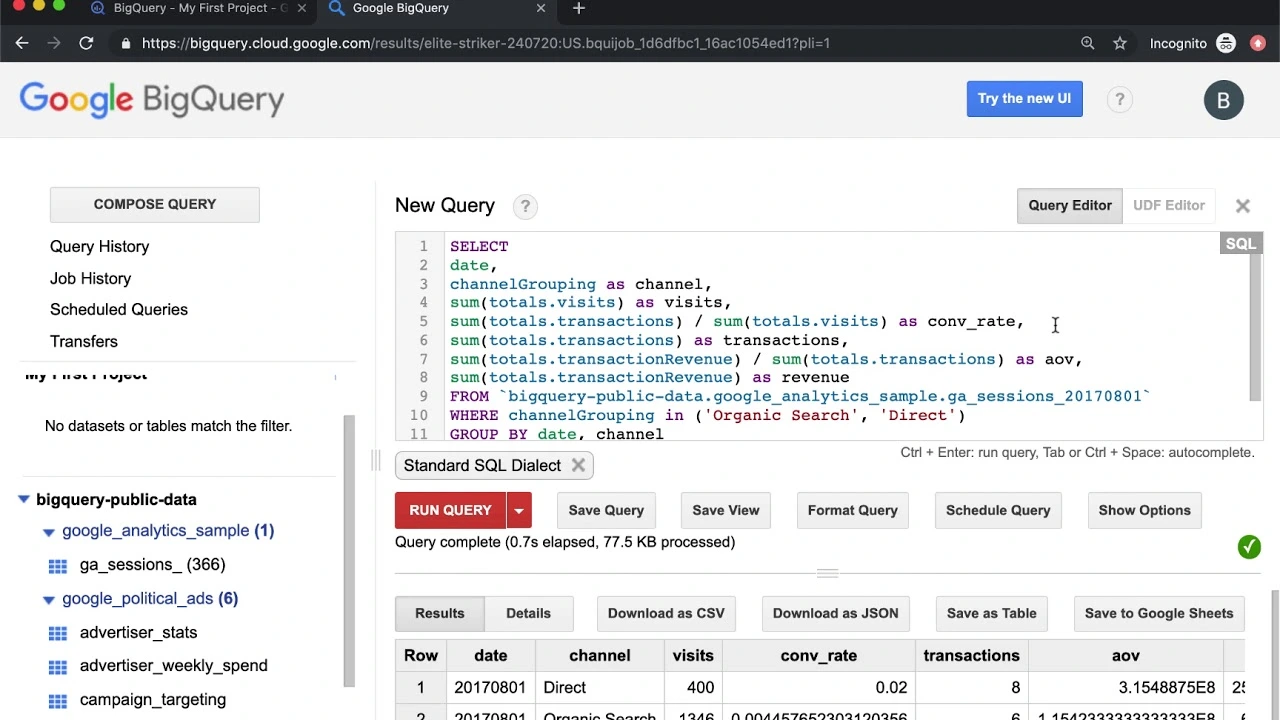Click the help icon next to New Query
The height and width of the screenshot is (720, 1280).
point(525,206)
